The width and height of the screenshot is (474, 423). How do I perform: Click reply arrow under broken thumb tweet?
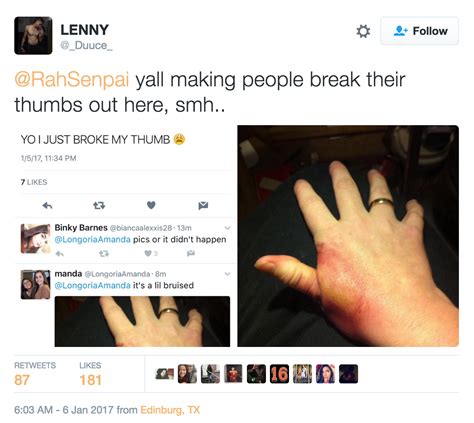tap(47, 206)
